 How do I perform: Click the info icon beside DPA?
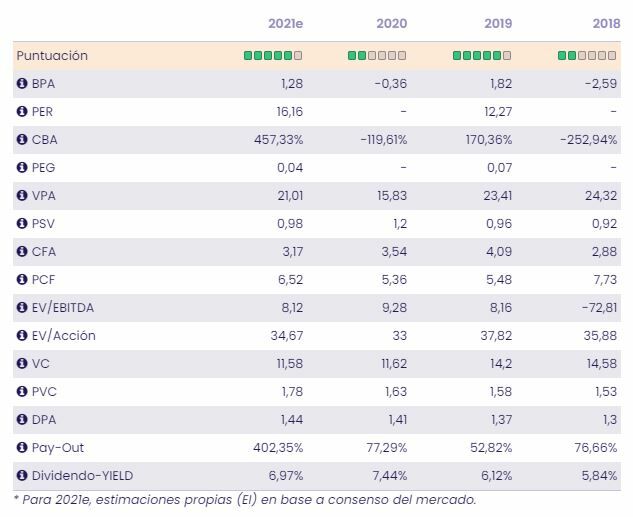coord(21,420)
